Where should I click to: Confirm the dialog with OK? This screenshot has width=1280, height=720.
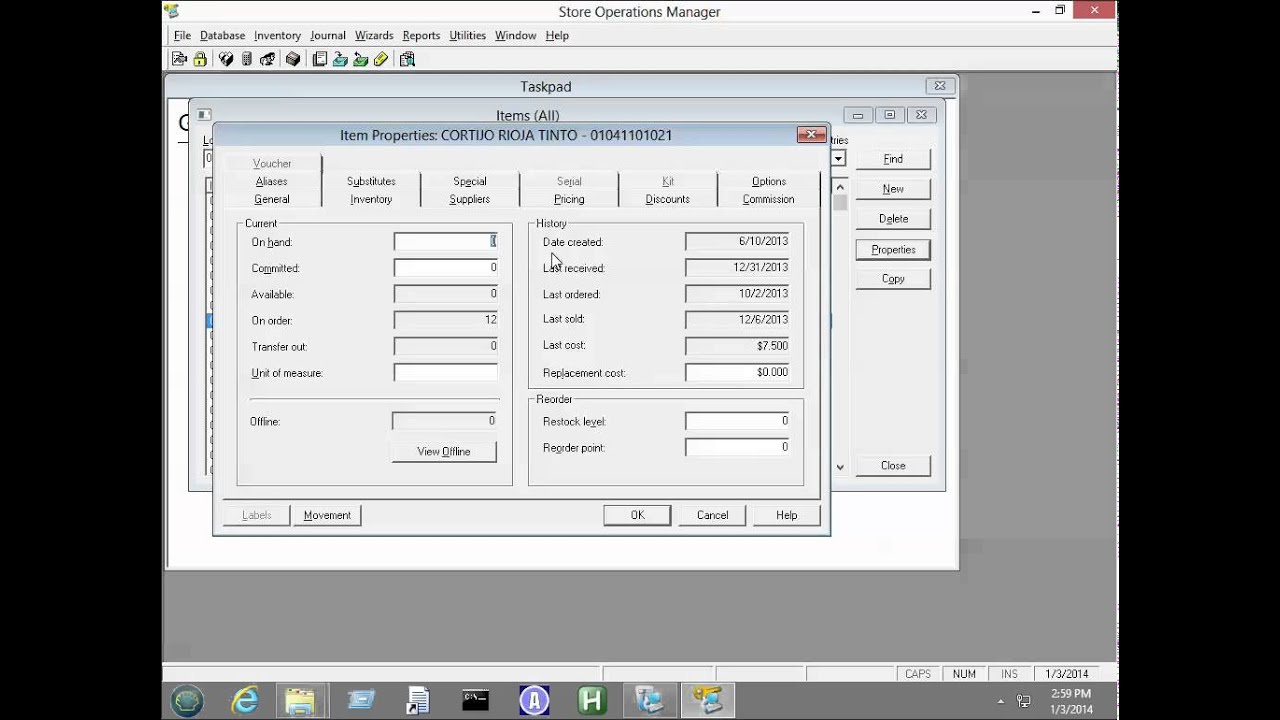click(637, 515)
